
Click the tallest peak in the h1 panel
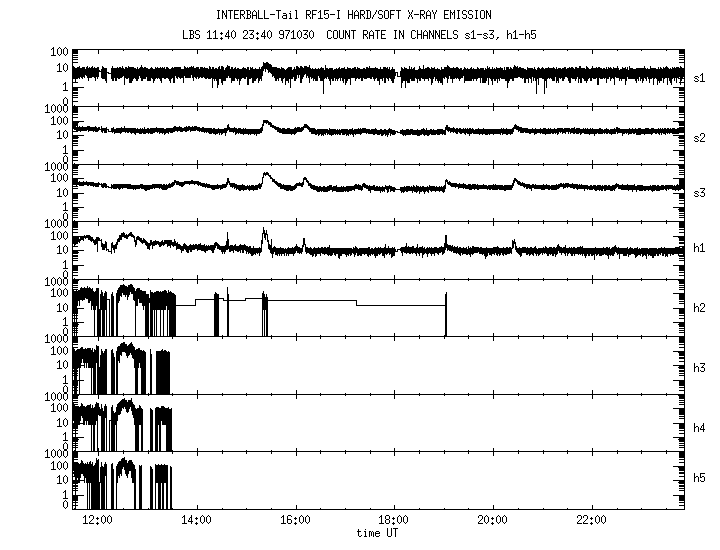[x=264, y=234]
